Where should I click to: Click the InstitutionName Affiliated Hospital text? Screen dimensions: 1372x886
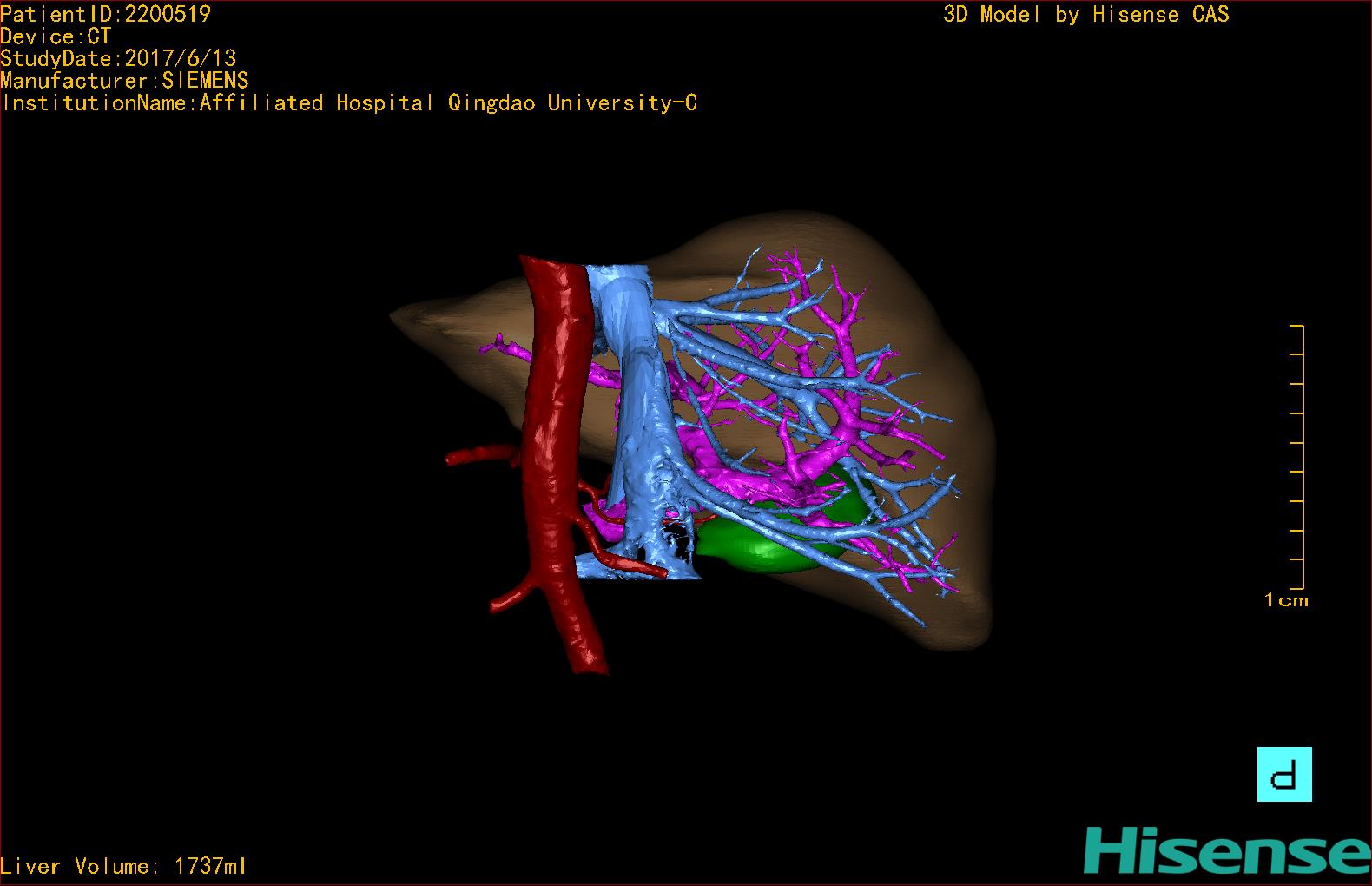coord(349,103)
